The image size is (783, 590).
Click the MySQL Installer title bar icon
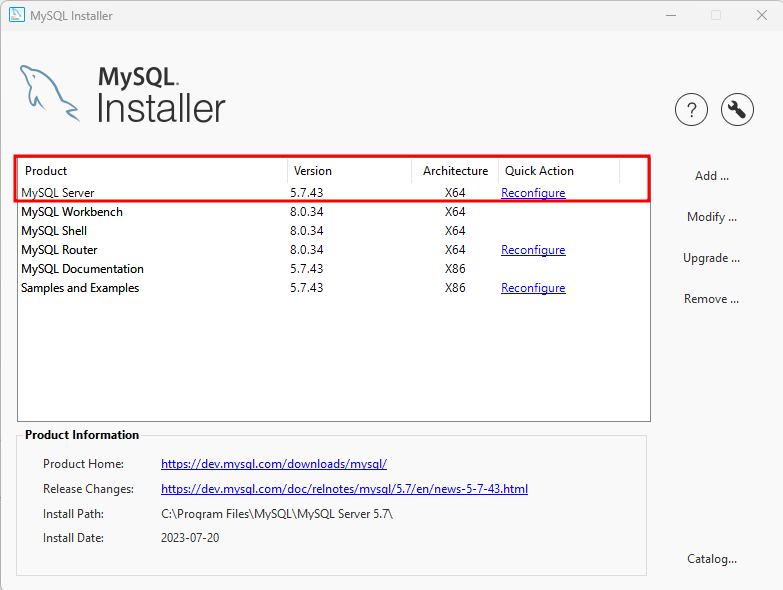pyautogui.click(x=16, y=15)
